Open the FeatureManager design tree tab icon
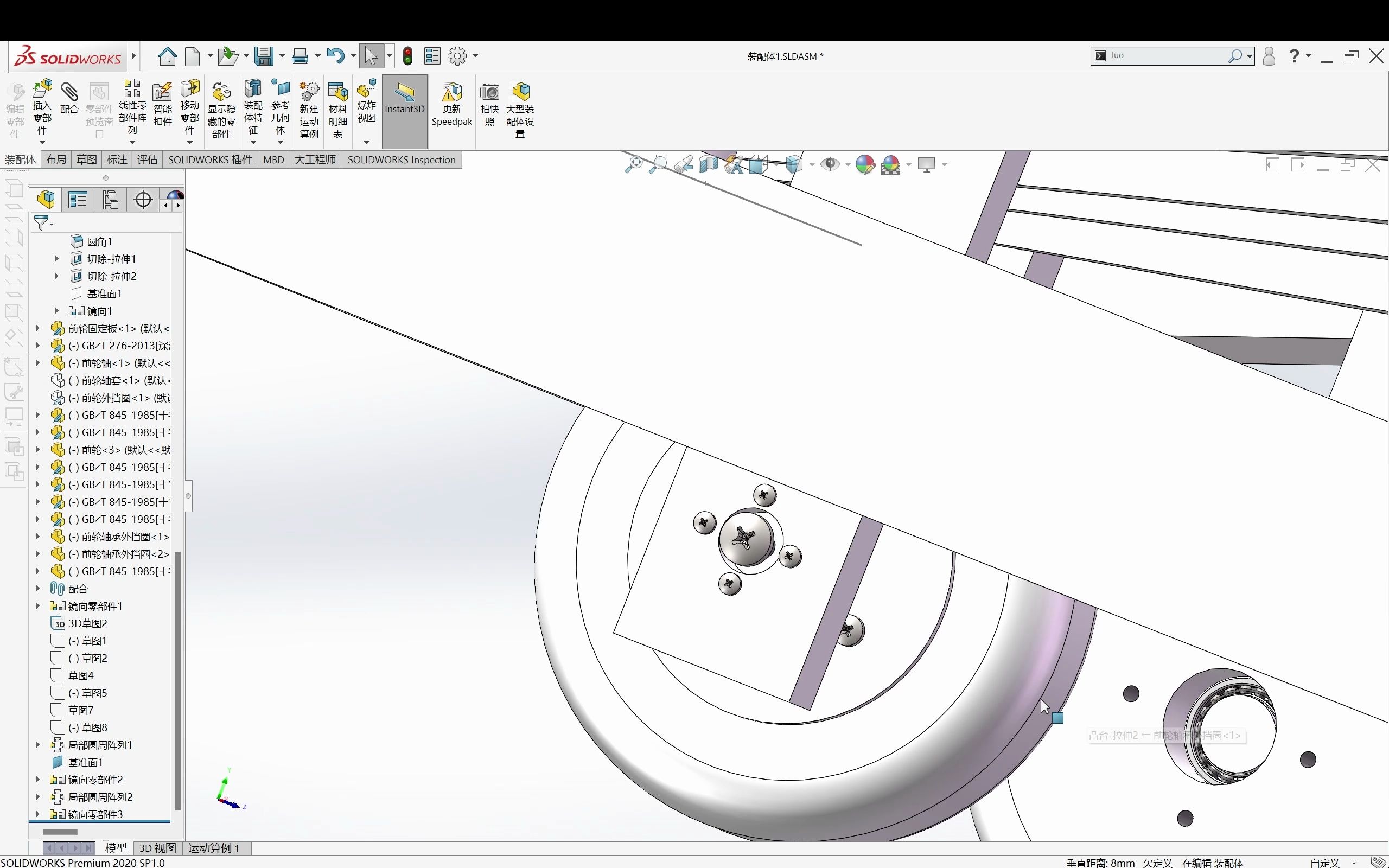This screenshot has height=868, width=1389. click(x=46, y=199)
